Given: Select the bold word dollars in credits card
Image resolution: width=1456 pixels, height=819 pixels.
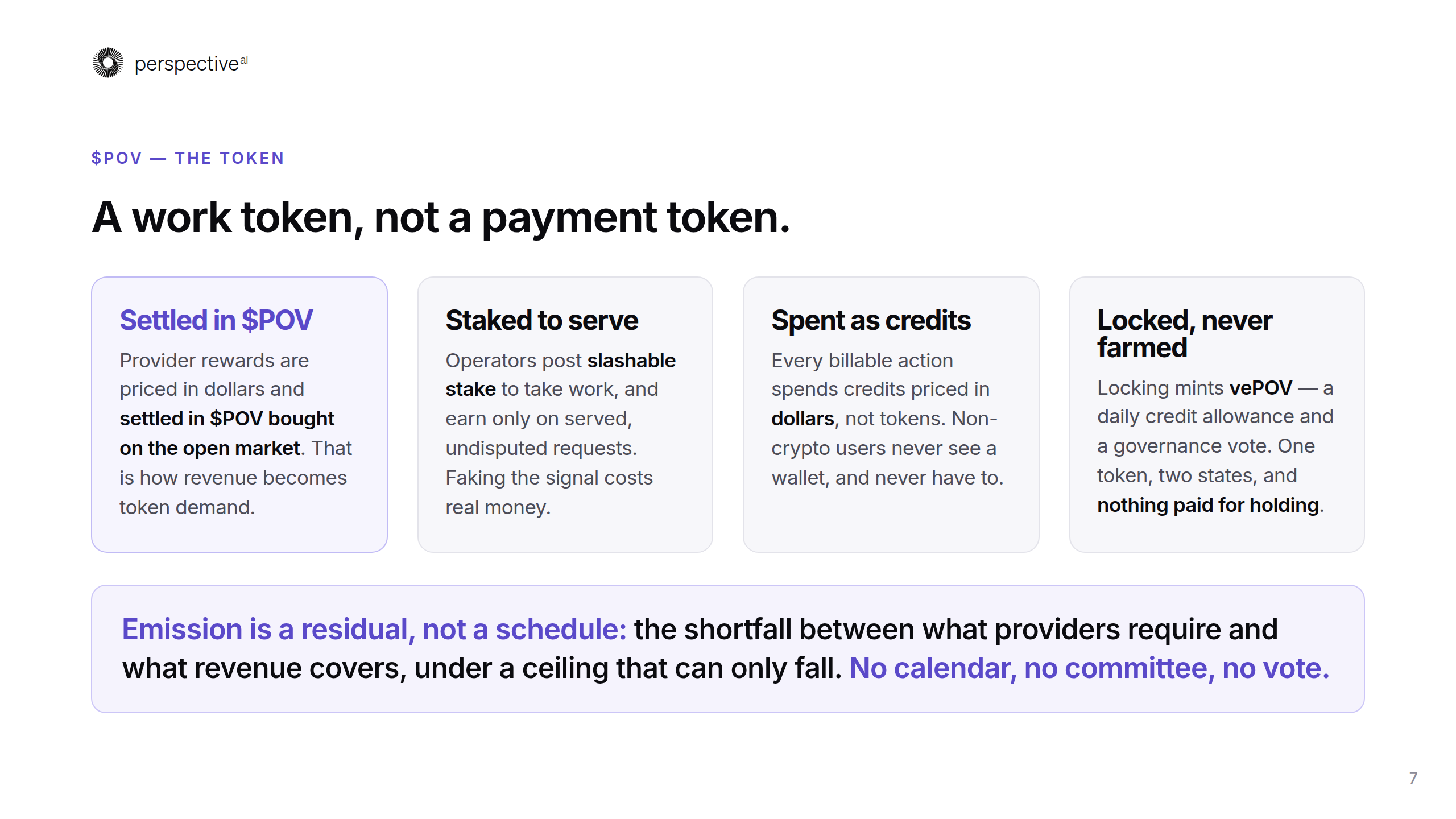Looking at the screenshot, I should 802,419.
